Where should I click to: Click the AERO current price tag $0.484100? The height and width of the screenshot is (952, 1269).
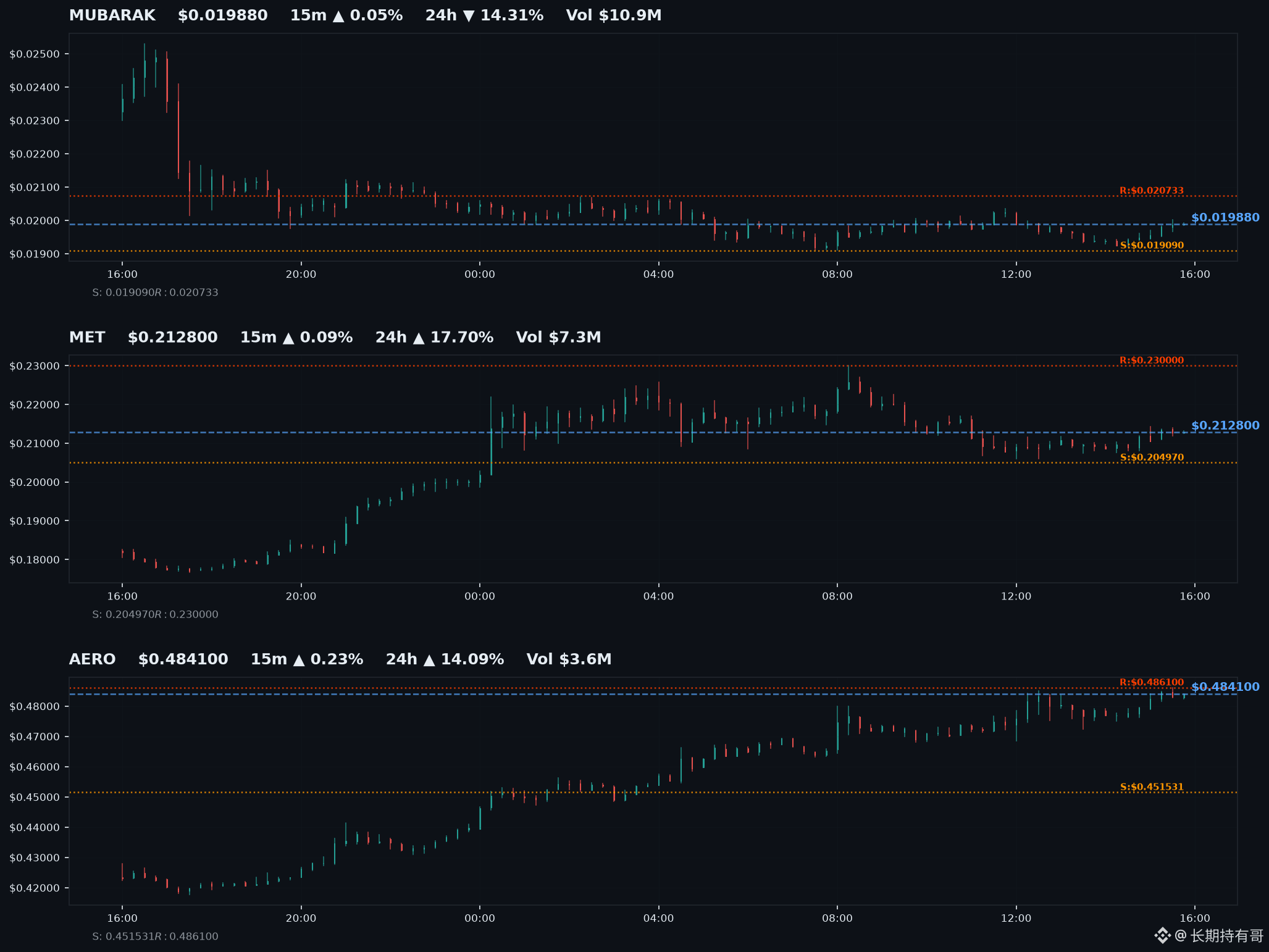tap(1225, 687)
